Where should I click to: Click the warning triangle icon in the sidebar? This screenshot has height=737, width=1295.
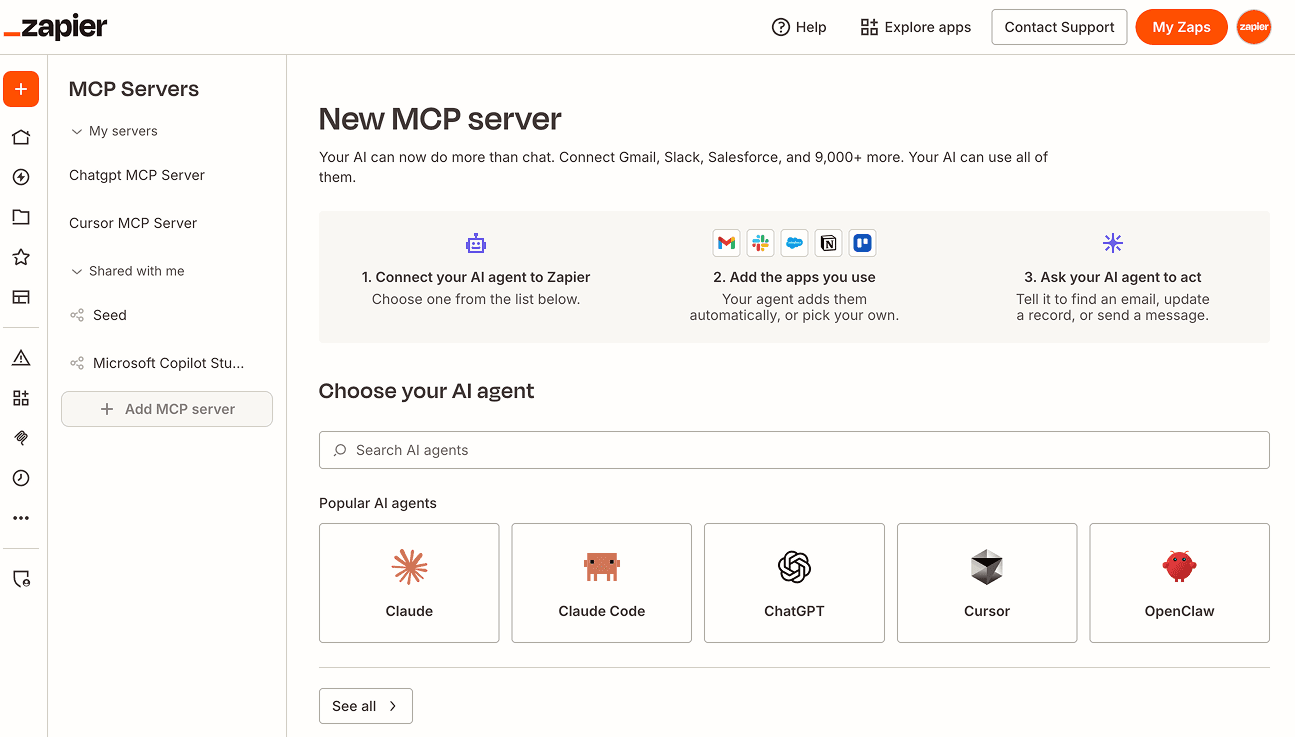[21, 358]
